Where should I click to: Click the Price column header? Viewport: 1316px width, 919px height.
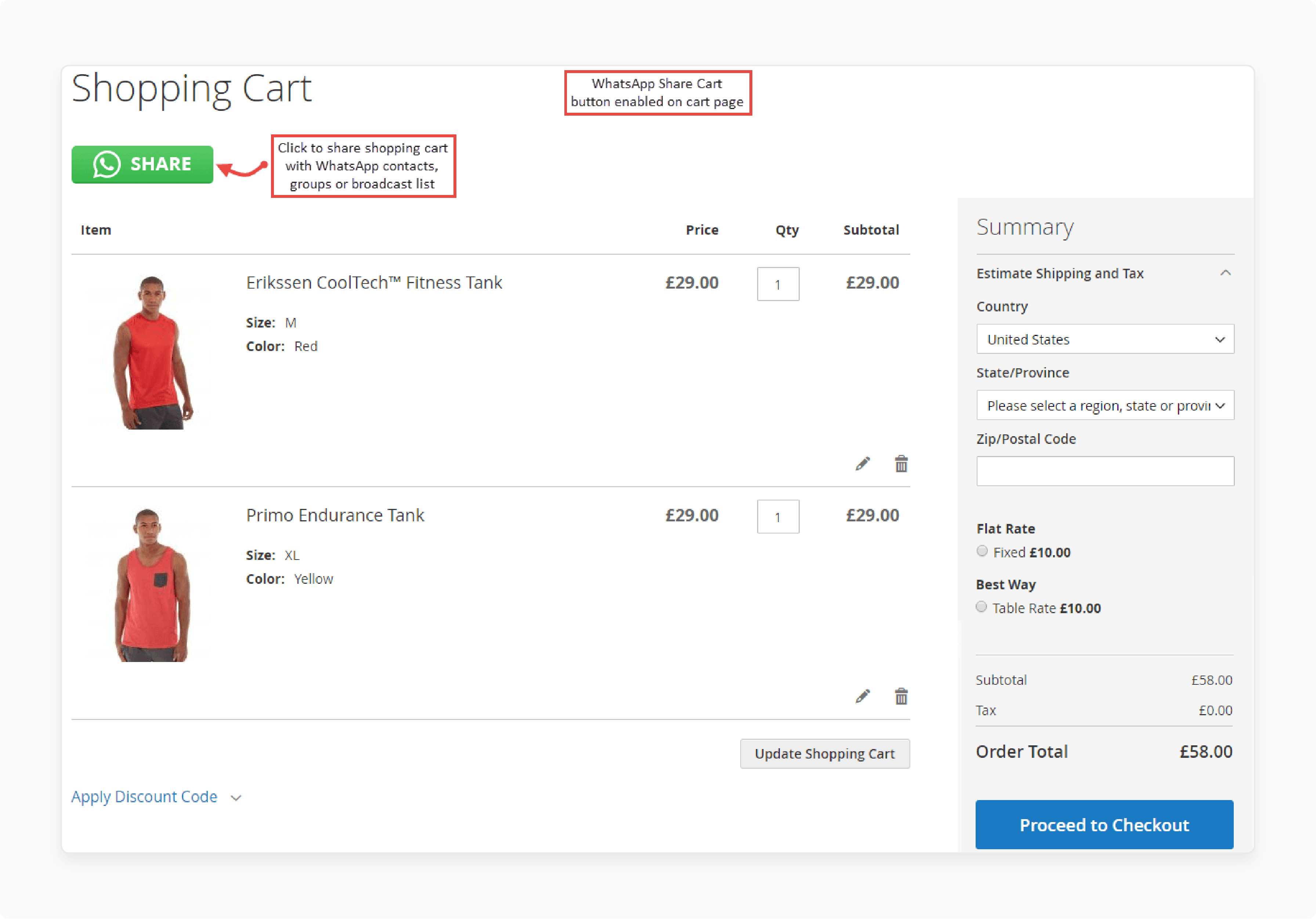tap(702, 230)
